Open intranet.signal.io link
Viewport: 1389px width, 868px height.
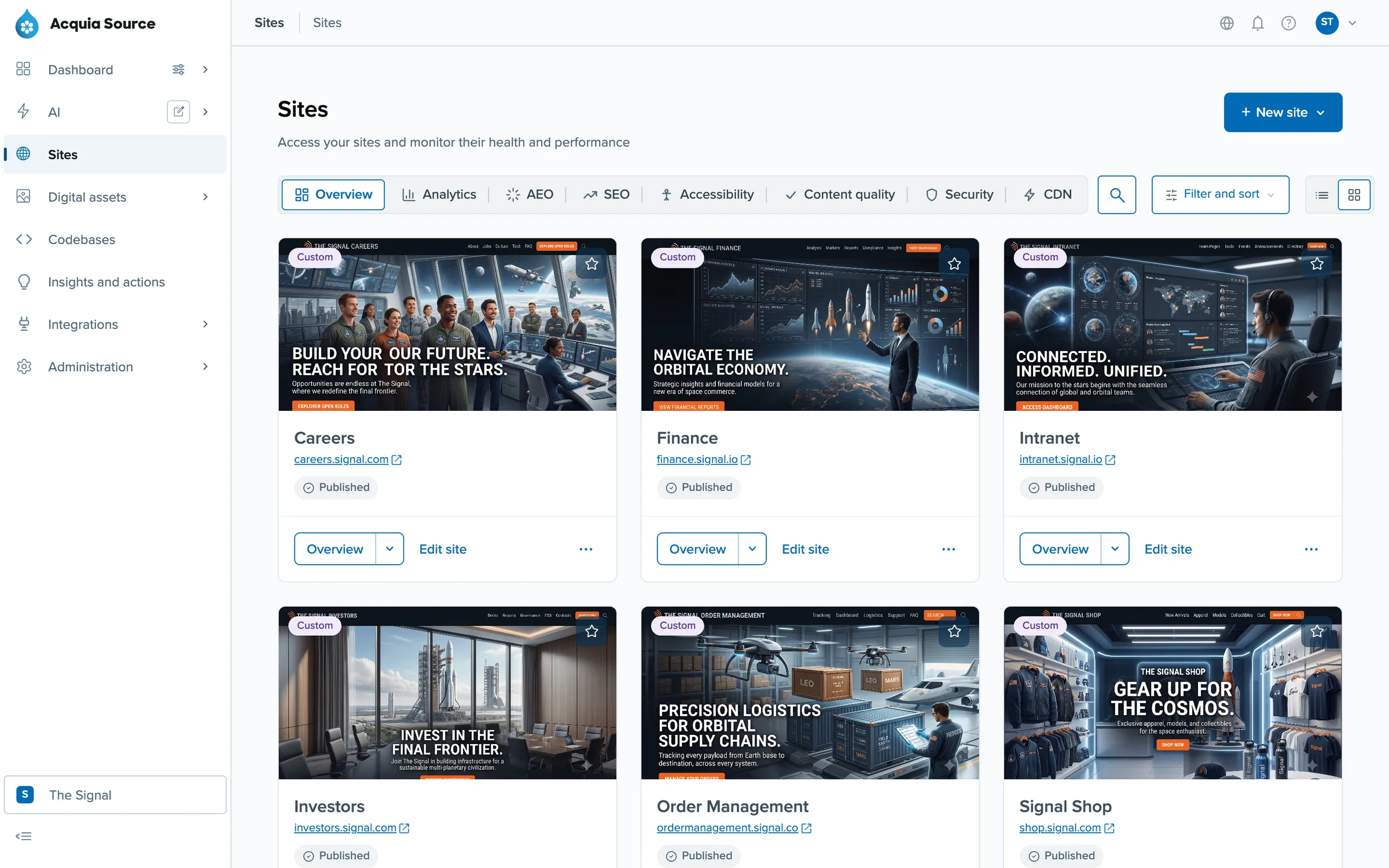pyautogui.click(x=1067, y=459)
